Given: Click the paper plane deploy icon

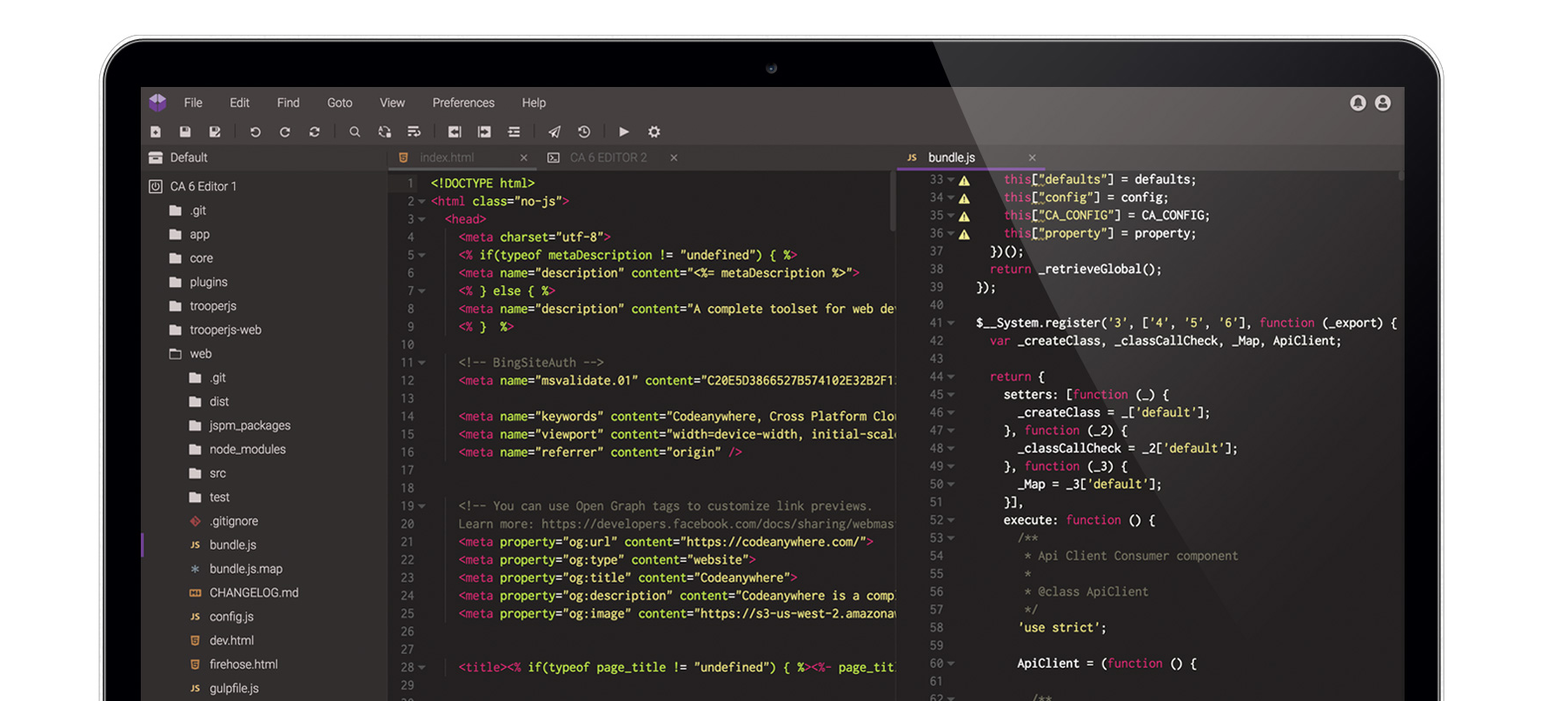Looking at the screenshot, I should tap(555, 132).
